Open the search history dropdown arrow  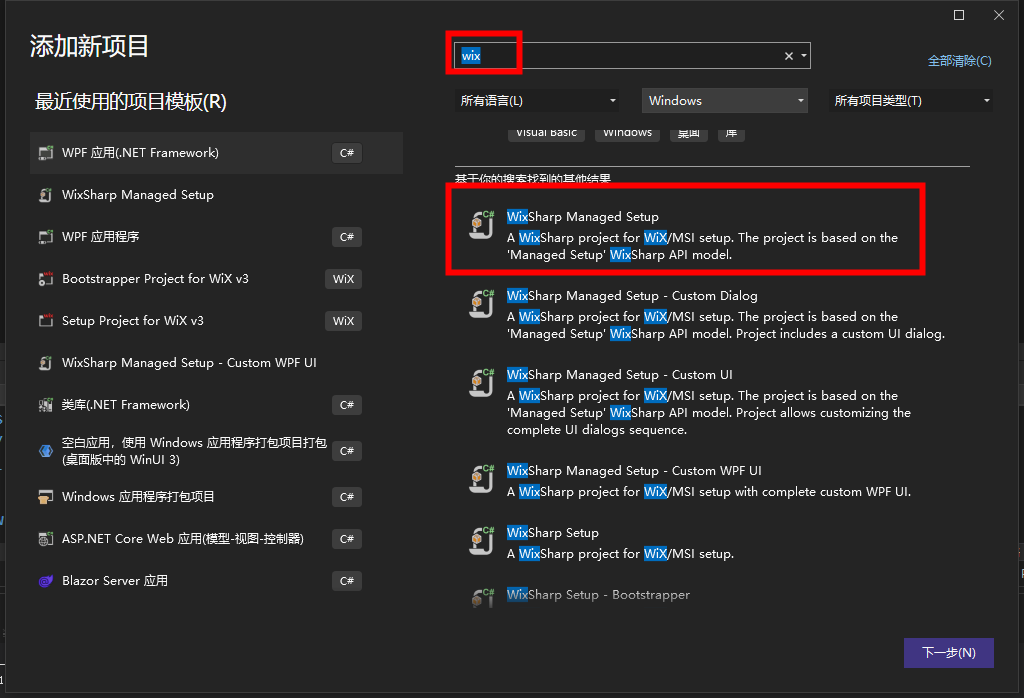[x=804, y=56]
